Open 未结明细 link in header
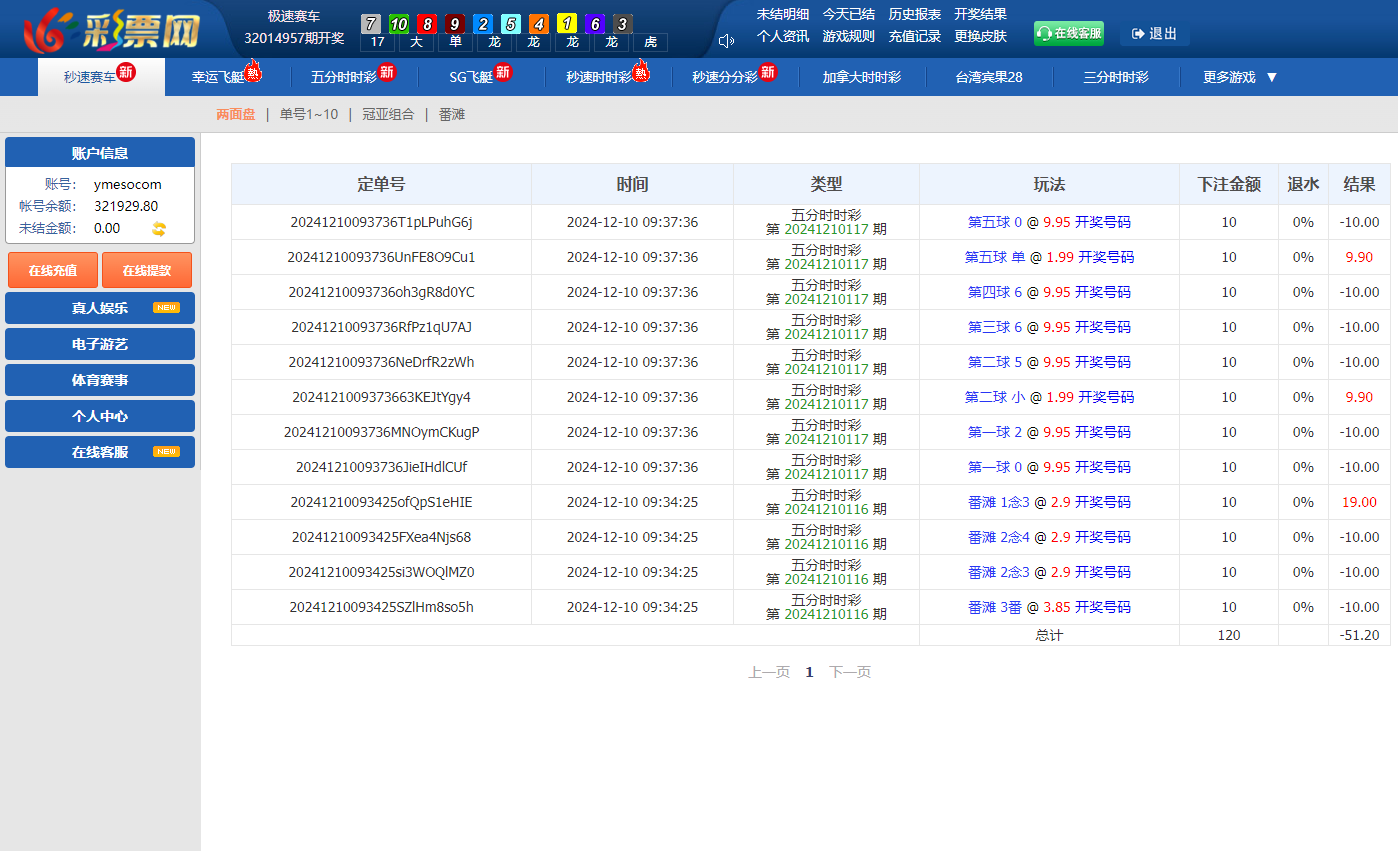1398x851 pixels. pyautogui.click(x=783, y=14)
